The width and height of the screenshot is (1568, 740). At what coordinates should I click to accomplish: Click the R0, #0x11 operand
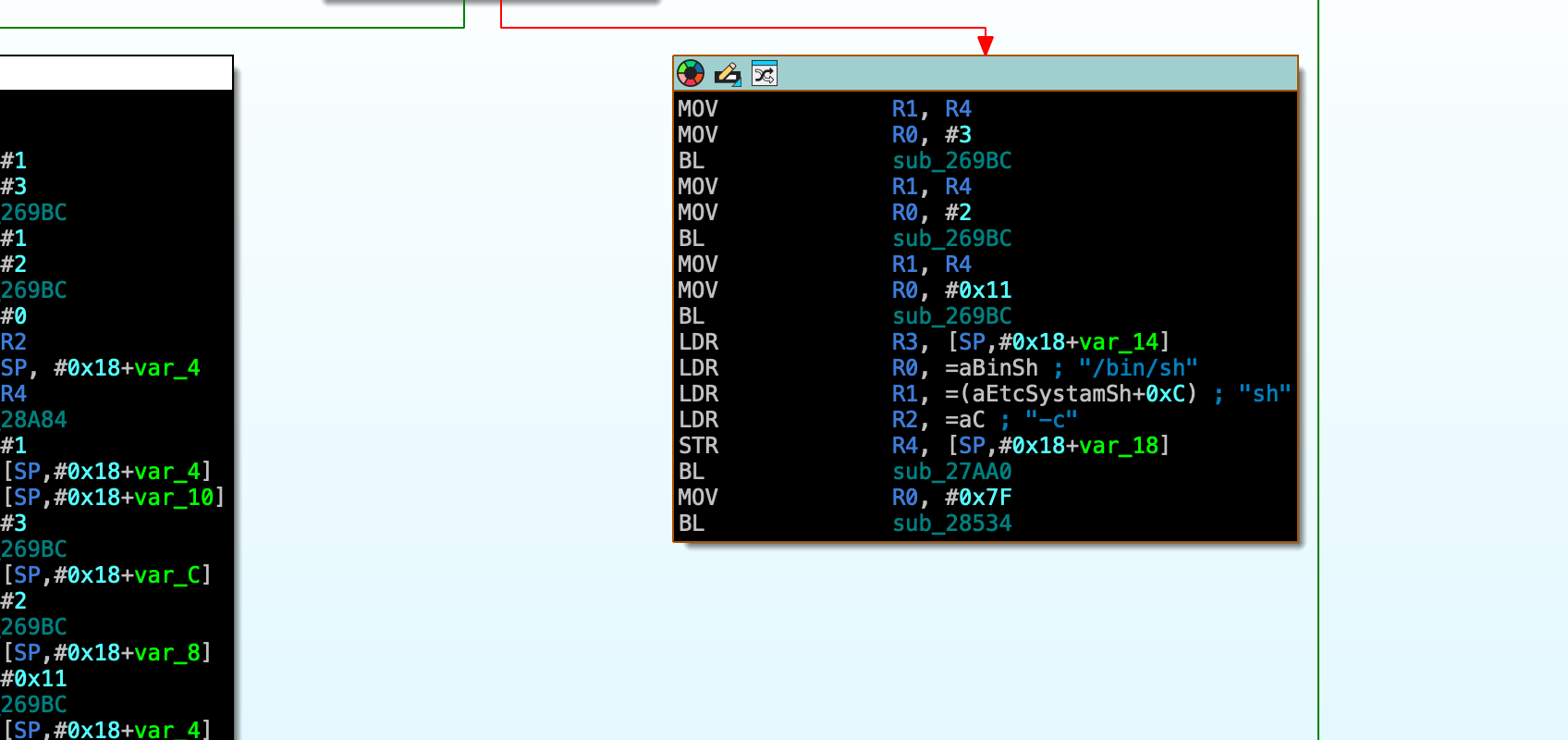tap(952, 290)
